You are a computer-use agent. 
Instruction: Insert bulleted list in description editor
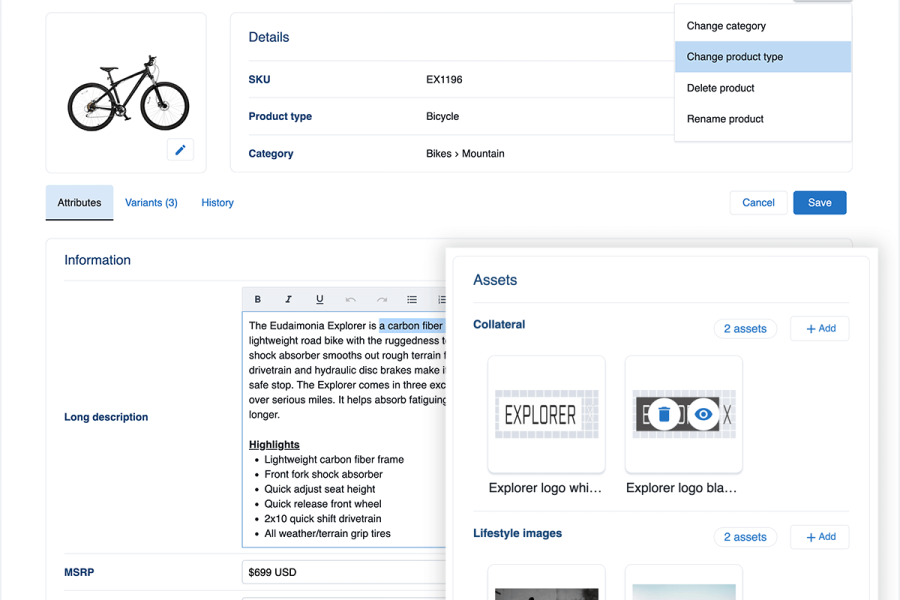click(412, 299)
